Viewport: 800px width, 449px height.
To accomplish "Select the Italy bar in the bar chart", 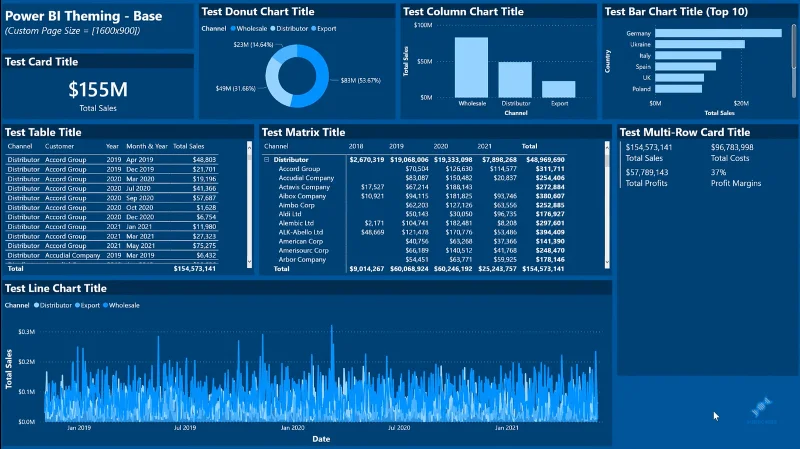I will (688, 56).
